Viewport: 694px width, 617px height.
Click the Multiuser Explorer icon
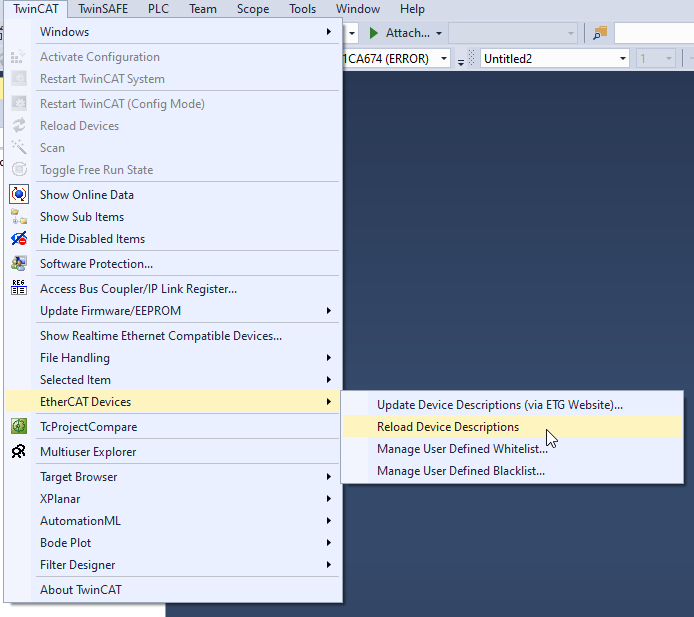19,451
